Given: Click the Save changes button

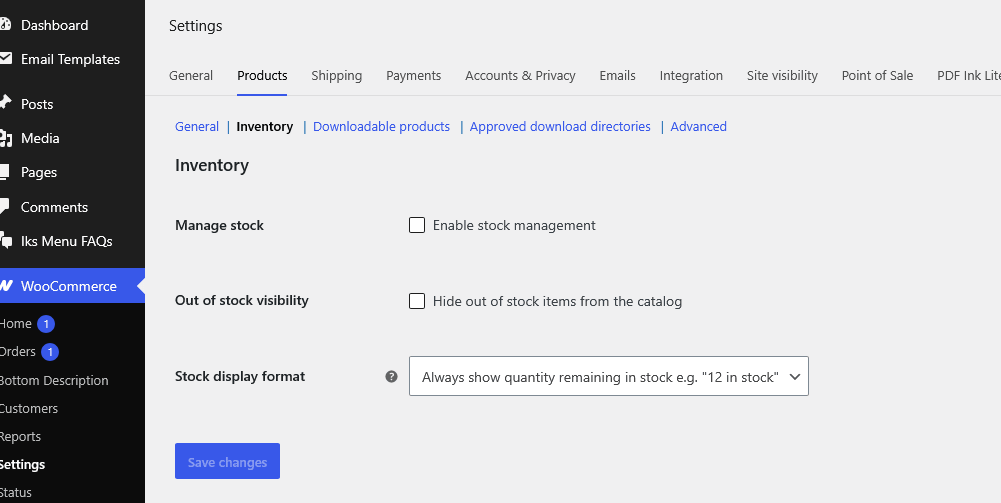Looking at the screenshot, I should tap(227, 461).
